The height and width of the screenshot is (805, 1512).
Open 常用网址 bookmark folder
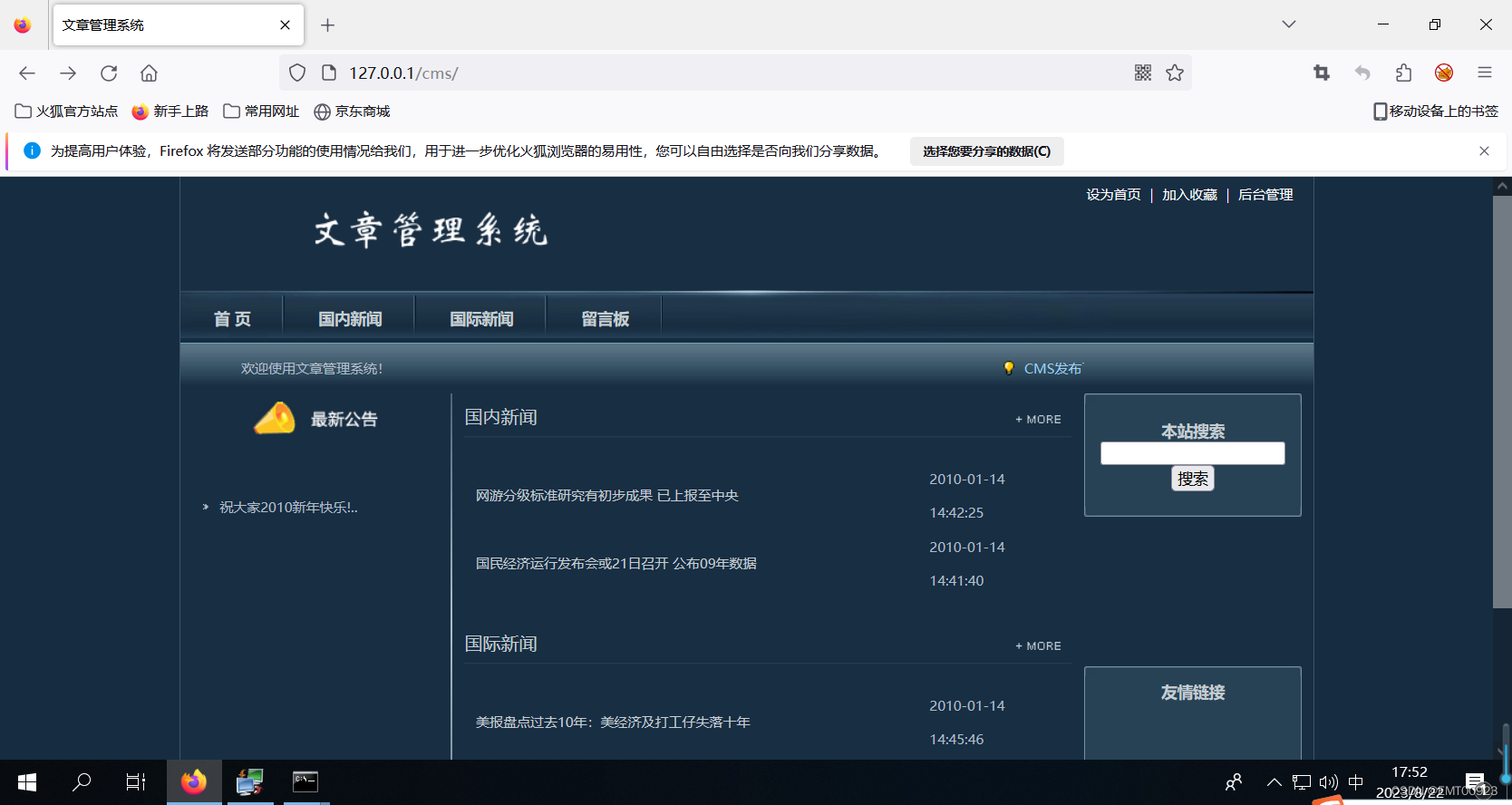[x=261, y=112]
